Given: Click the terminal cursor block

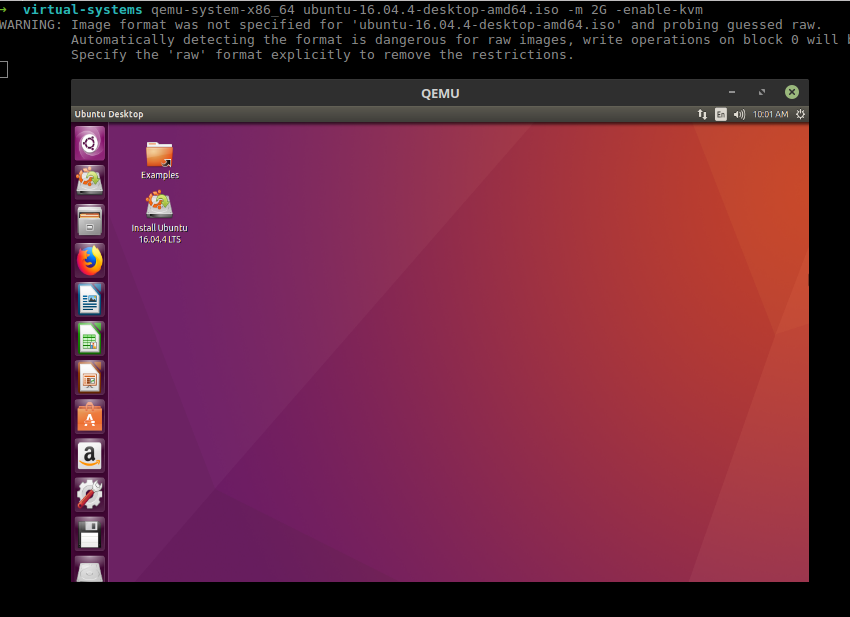Looking at the screenshot, I should coord(3,69).
